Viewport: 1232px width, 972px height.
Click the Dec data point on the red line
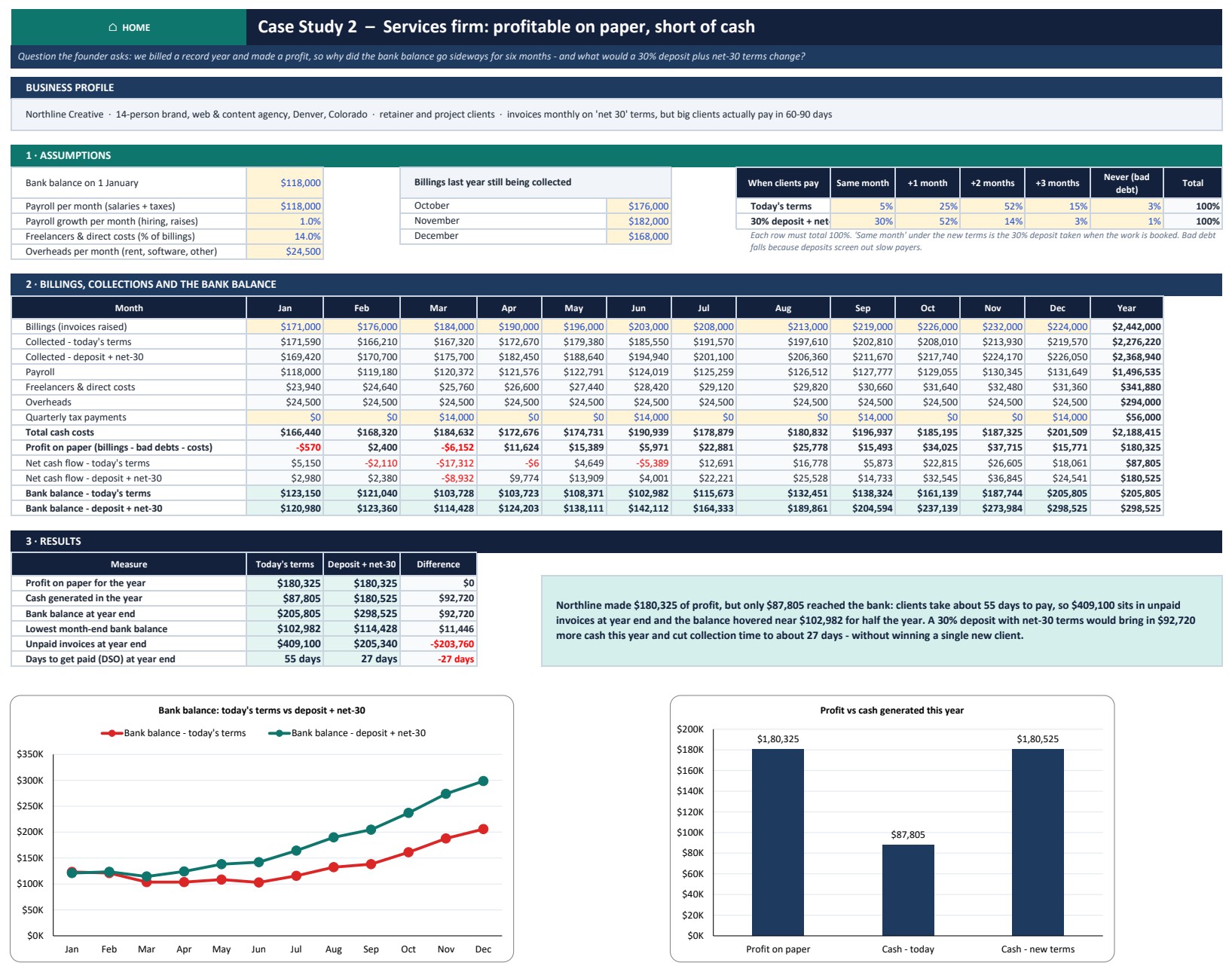click(483, 830)
